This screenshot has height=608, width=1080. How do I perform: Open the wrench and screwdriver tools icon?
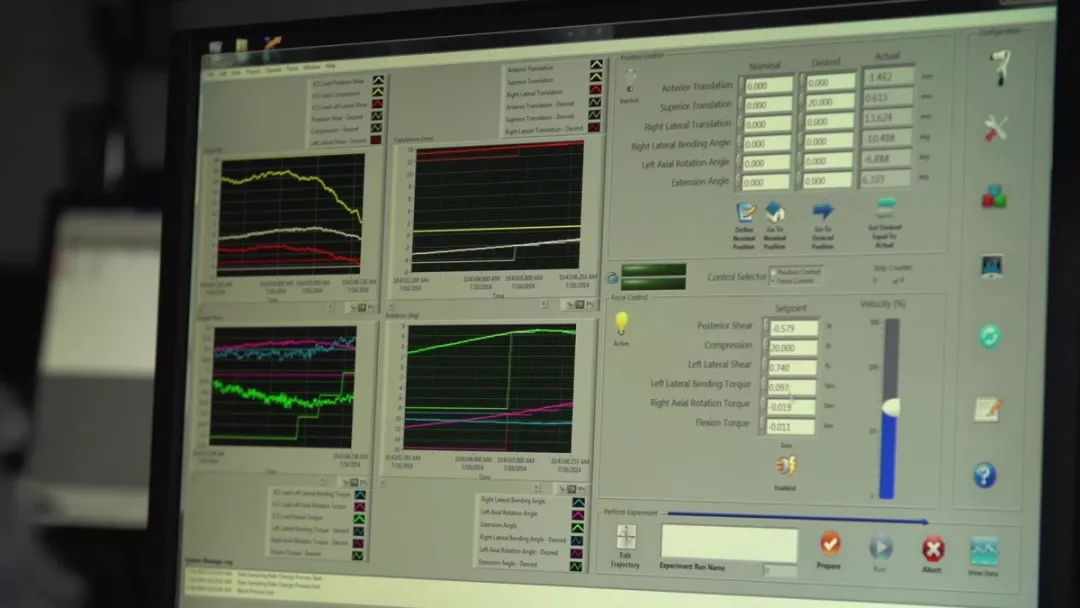point(995,128)
